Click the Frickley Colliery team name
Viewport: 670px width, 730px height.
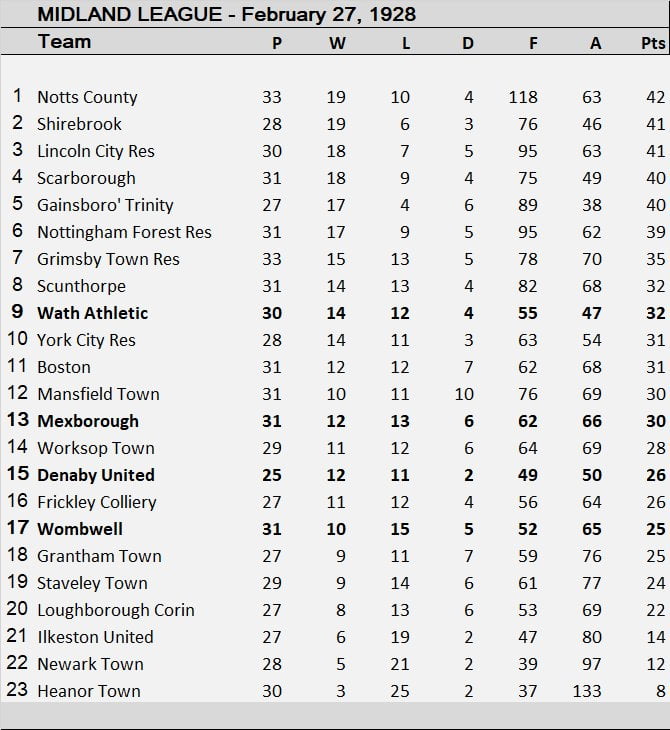pos(97,502)
